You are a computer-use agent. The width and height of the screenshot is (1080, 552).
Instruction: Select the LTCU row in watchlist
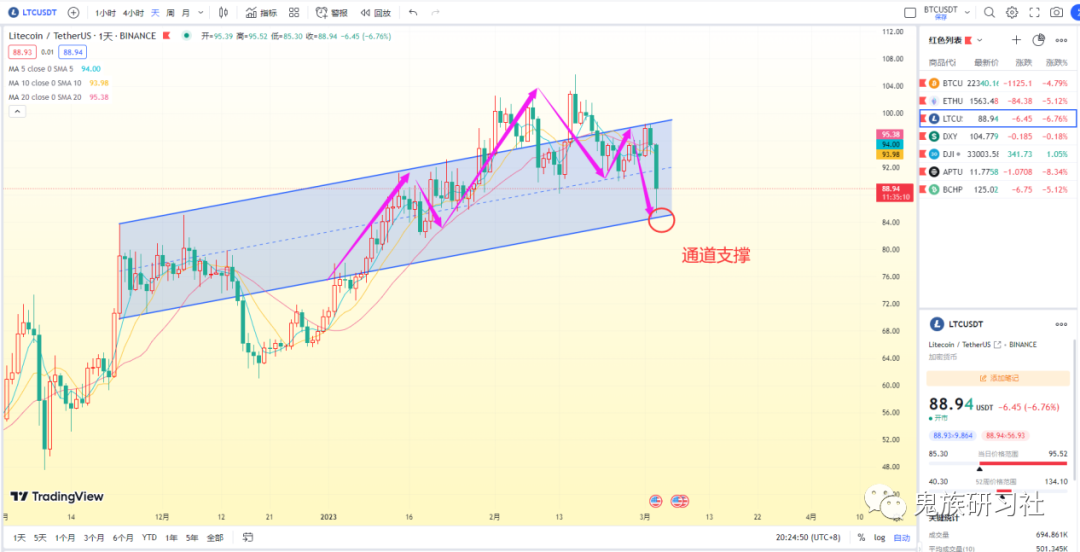click(997, 119)
